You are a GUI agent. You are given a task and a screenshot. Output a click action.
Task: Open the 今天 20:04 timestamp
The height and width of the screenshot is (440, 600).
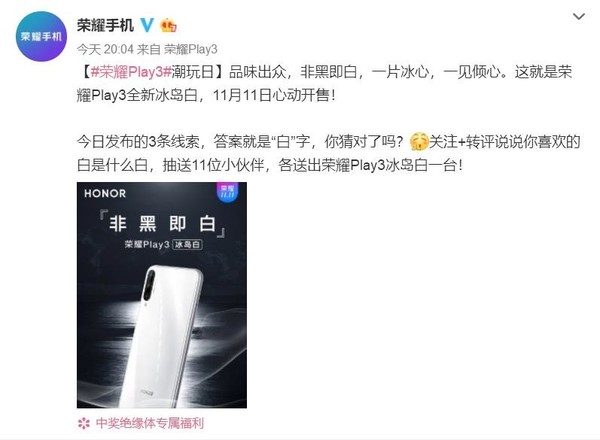click(105, 49)
